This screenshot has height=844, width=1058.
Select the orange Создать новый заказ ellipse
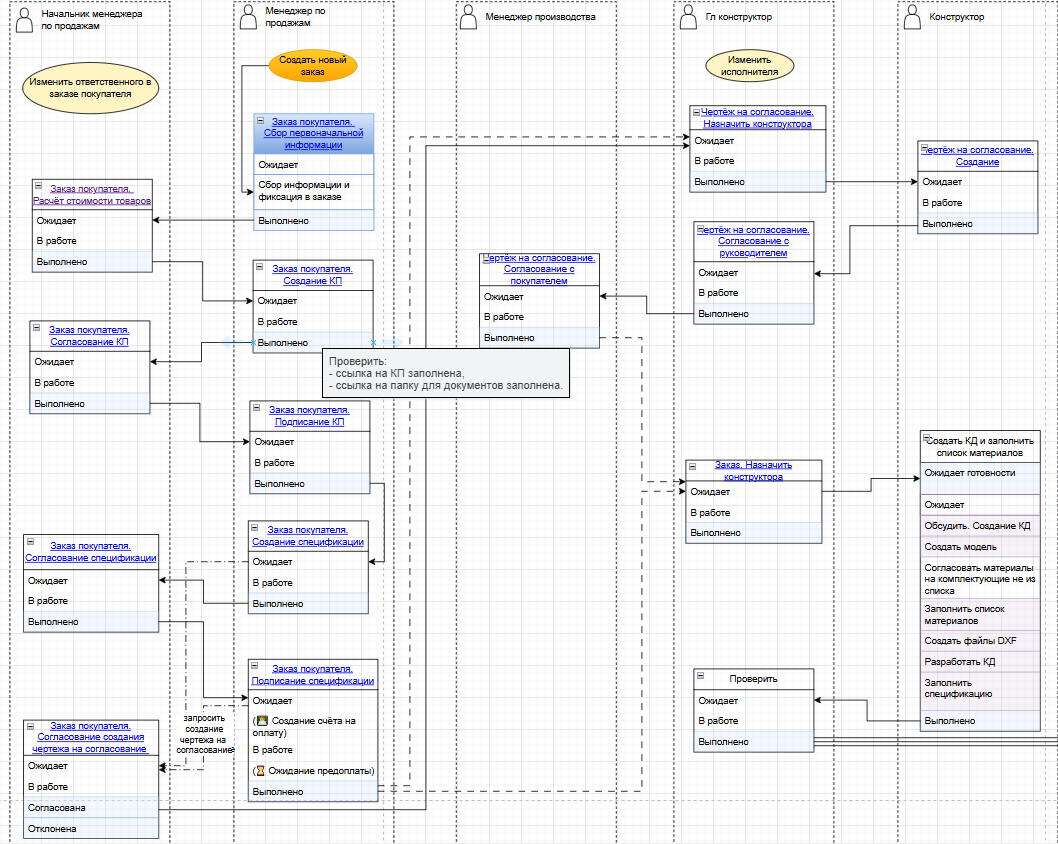pyautogui.click(x=312, y=66)
